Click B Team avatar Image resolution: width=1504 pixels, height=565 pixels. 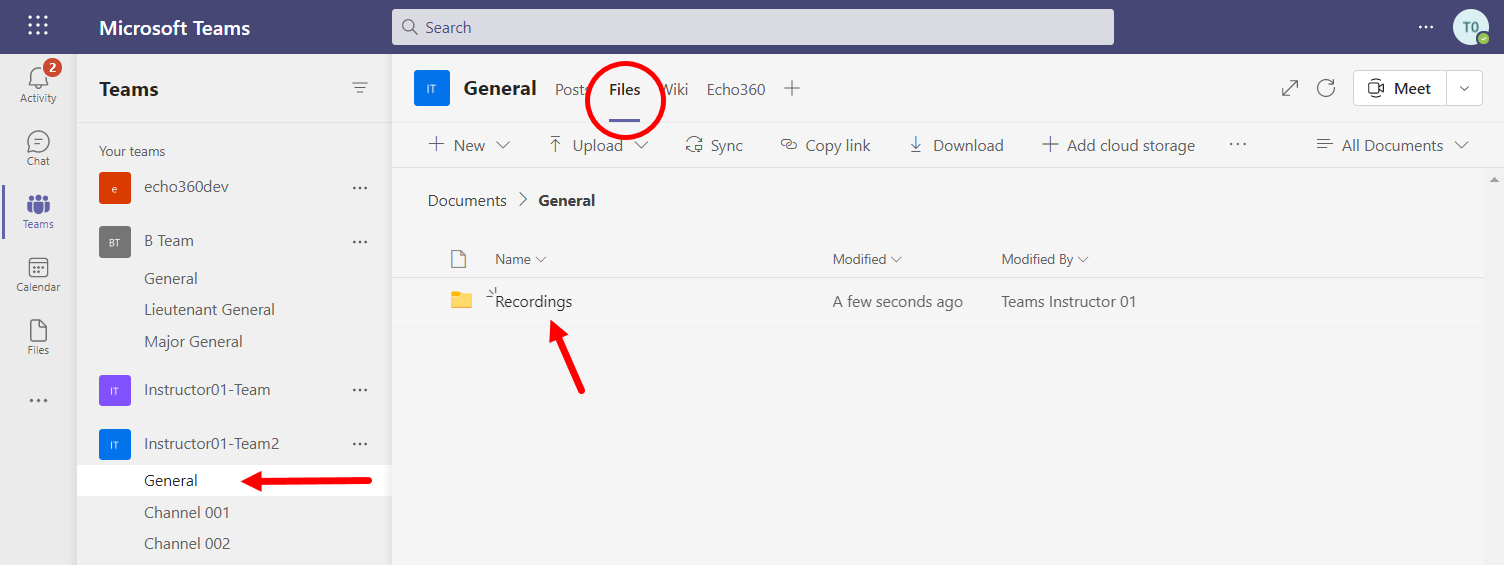(115, 241)
